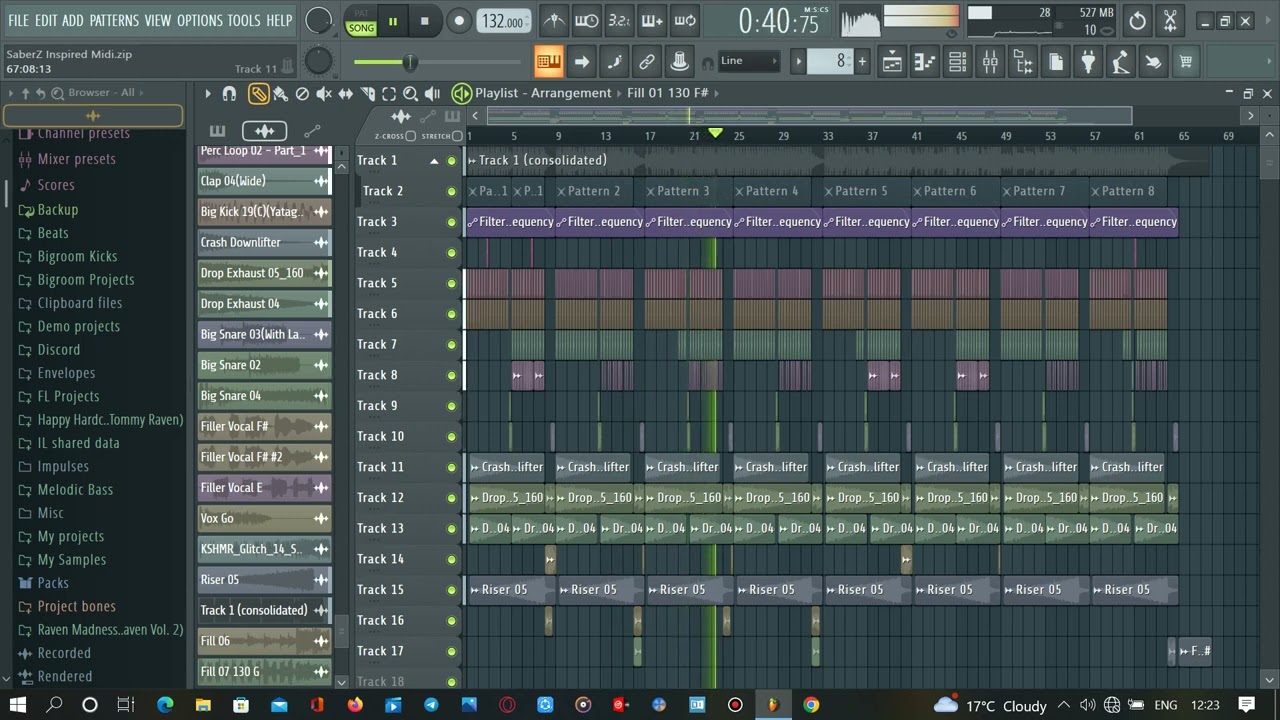1280x720 pixels.
Task: Select the Mute tool in Playlist toolbar
Action: pos(324,93)
